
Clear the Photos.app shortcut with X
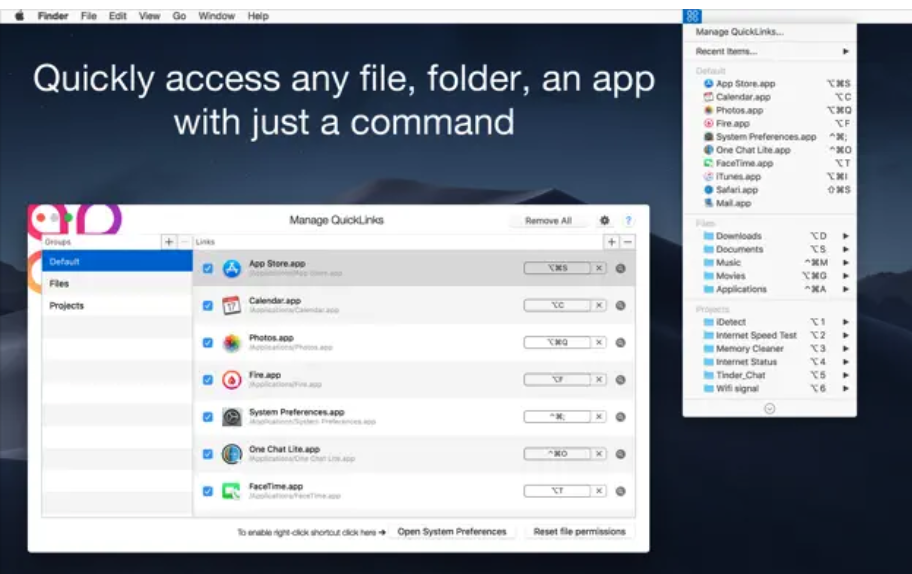coord(598,343)
